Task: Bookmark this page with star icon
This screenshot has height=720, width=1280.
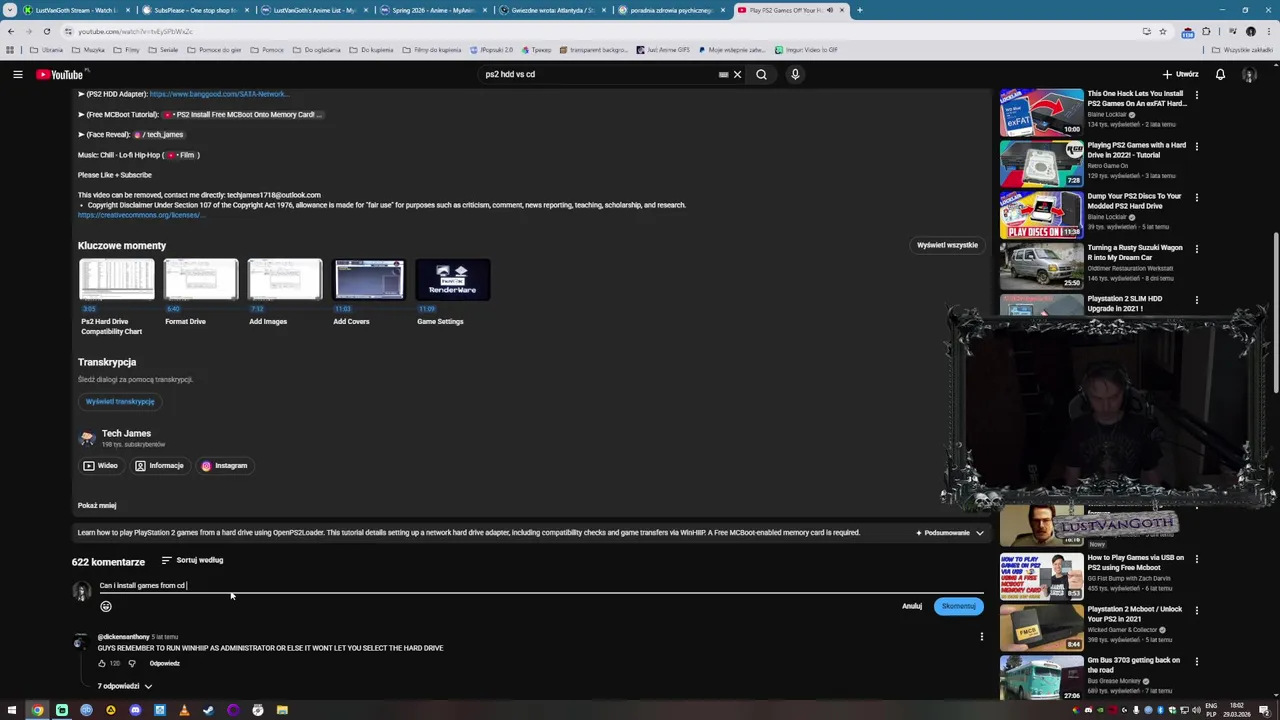Action: 1162,31
